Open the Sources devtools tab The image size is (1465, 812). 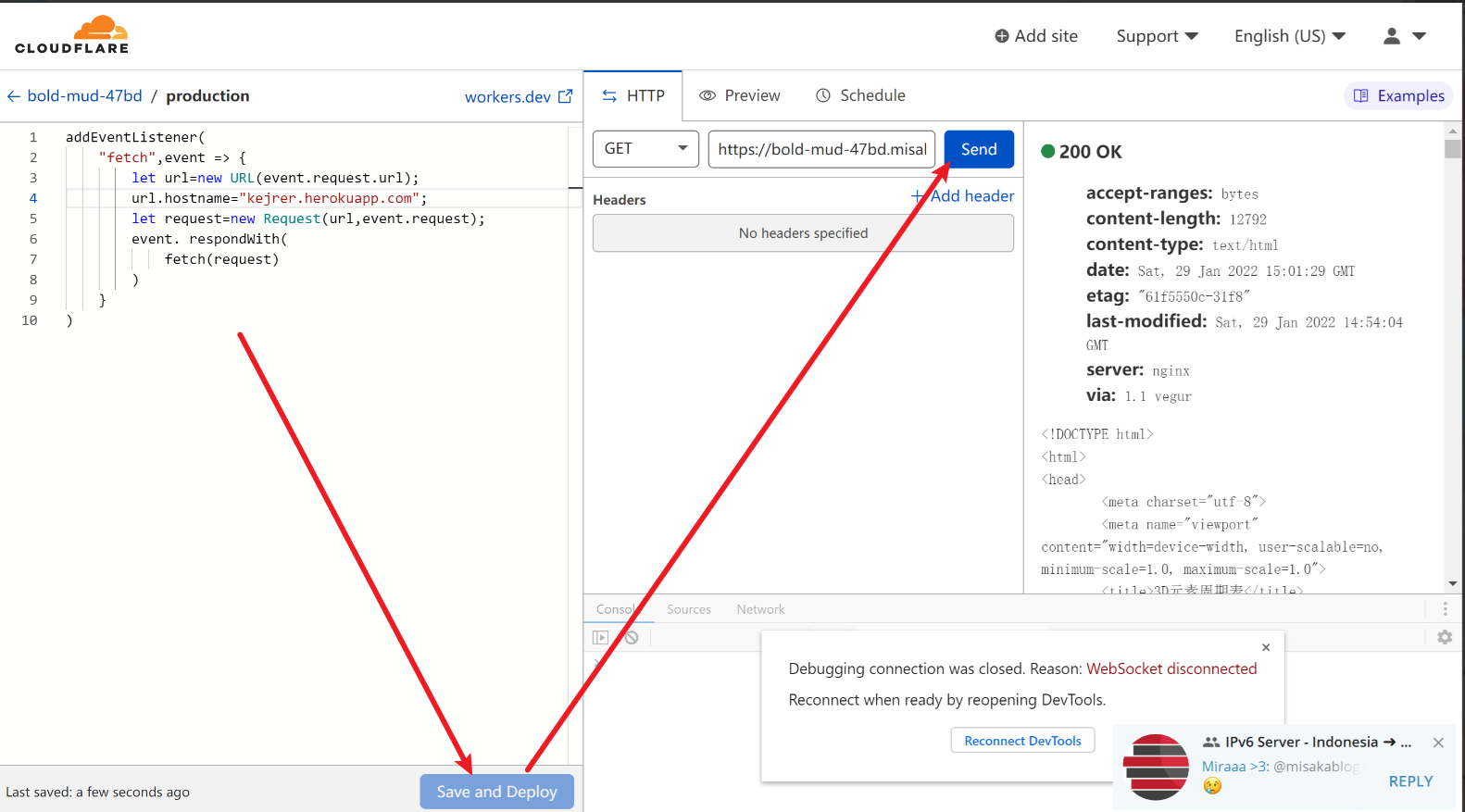(689, 609)
